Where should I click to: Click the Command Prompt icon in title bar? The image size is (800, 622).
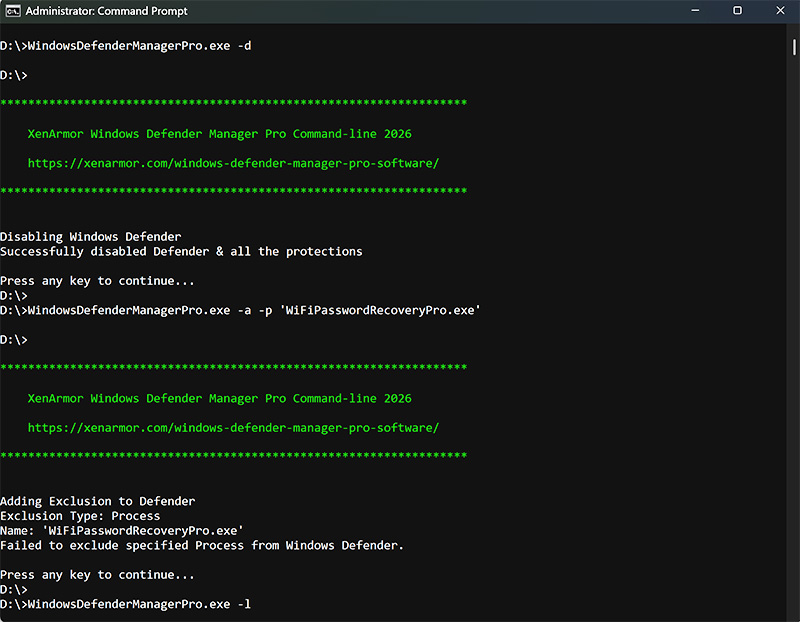pos(13,11)
